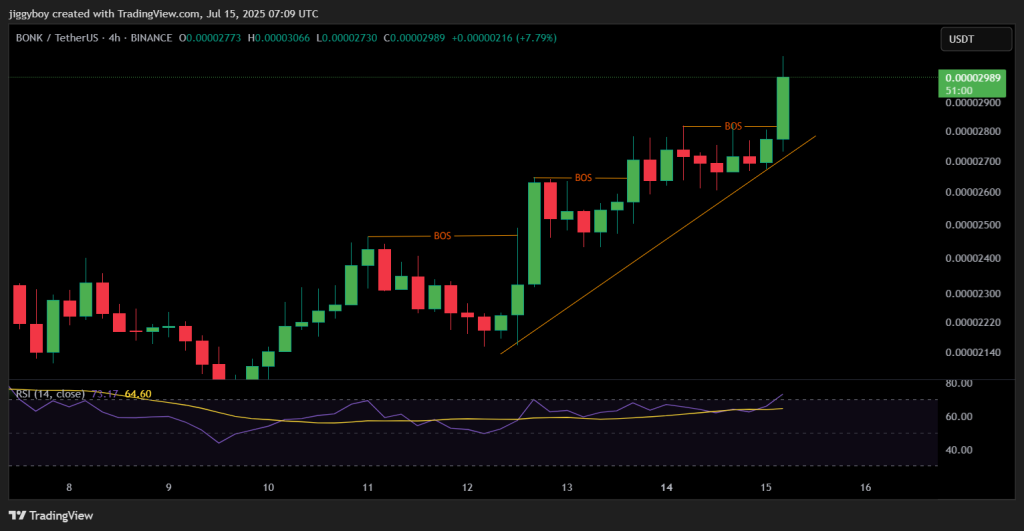The image size is (1024, 531).
Task: Click the latest tall green candle
Action: coord(782,108)
